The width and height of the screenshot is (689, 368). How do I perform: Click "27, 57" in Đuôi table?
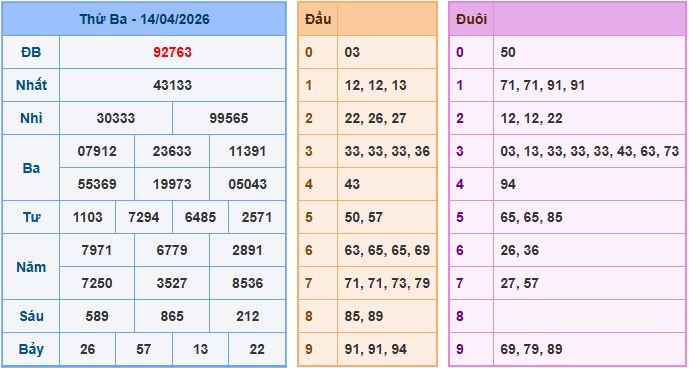coord(519,283)
